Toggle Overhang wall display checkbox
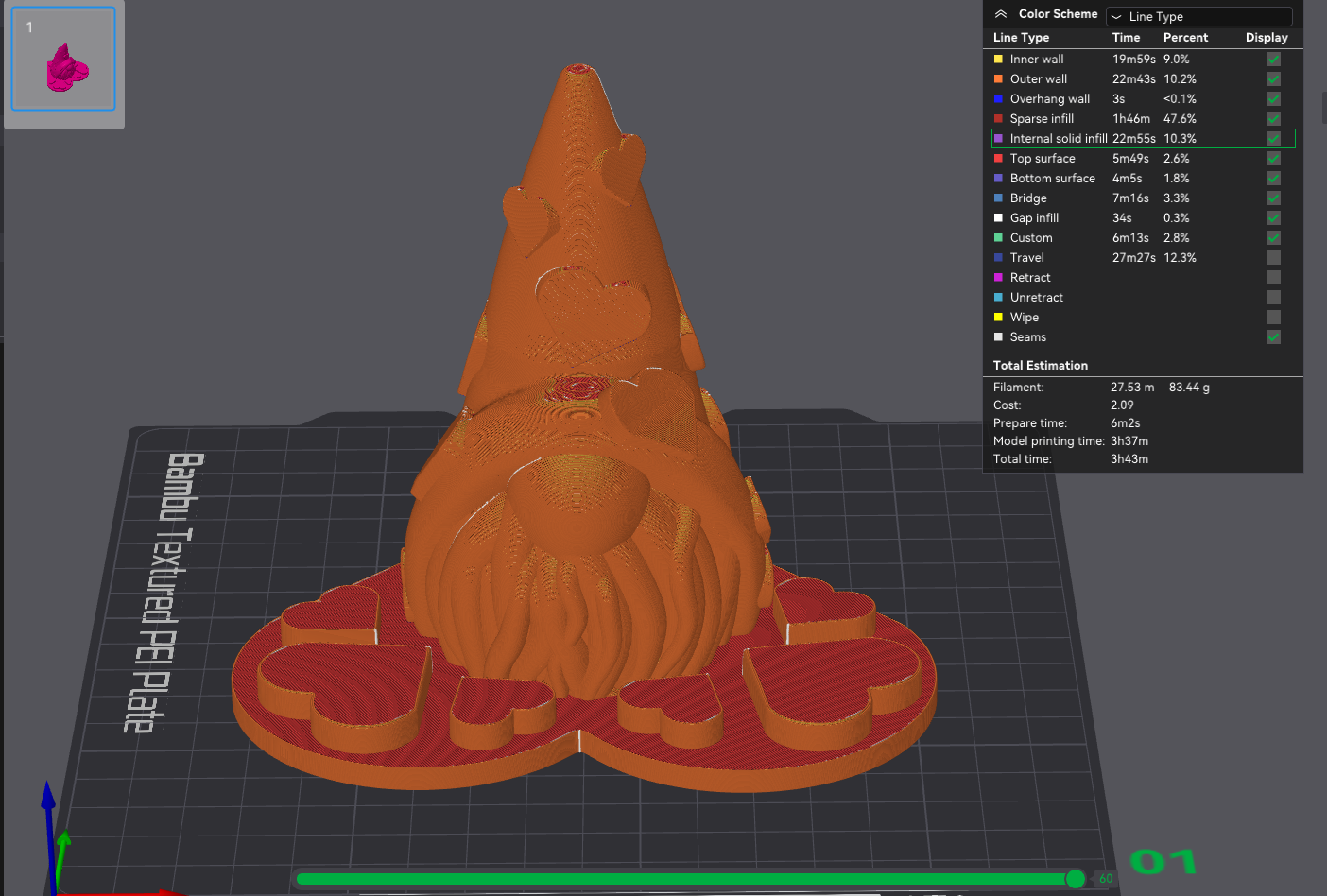This screenshot has height=896, width=1327. pyautogui.click(x=1273, y=98)
